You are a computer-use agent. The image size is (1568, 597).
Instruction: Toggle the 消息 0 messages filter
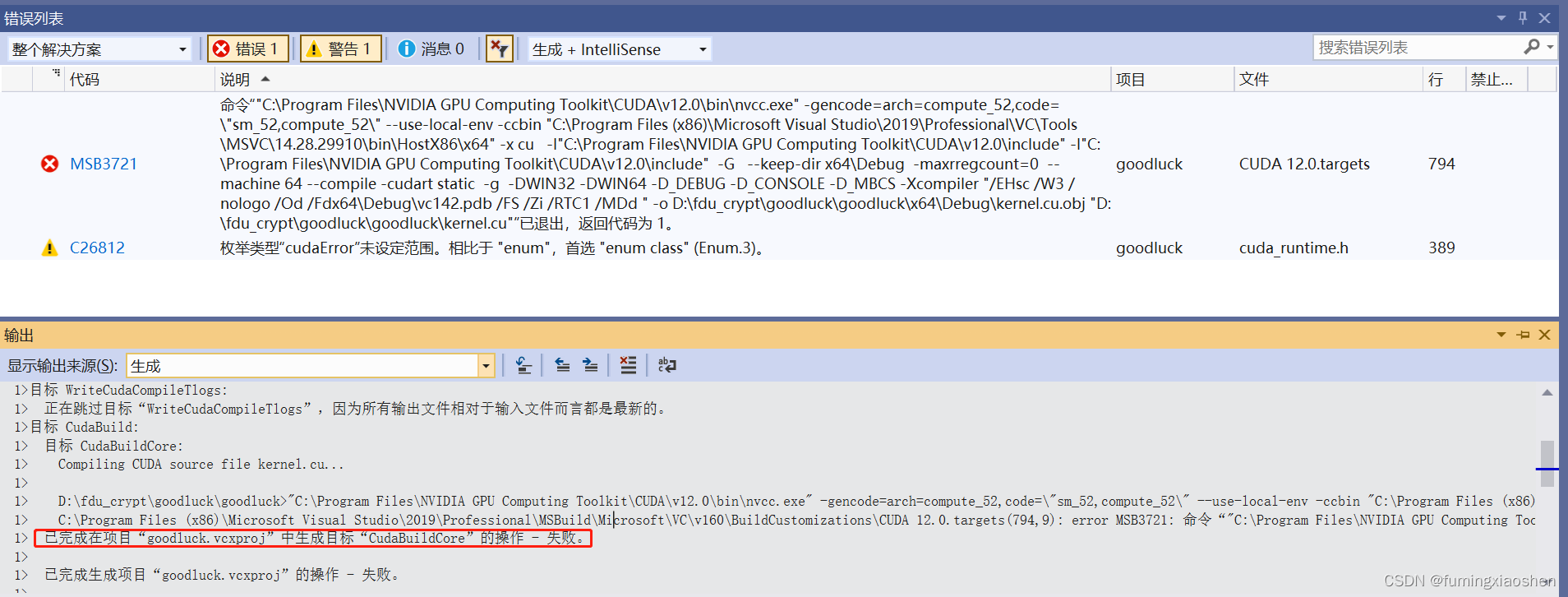click(x=431, y=49)
